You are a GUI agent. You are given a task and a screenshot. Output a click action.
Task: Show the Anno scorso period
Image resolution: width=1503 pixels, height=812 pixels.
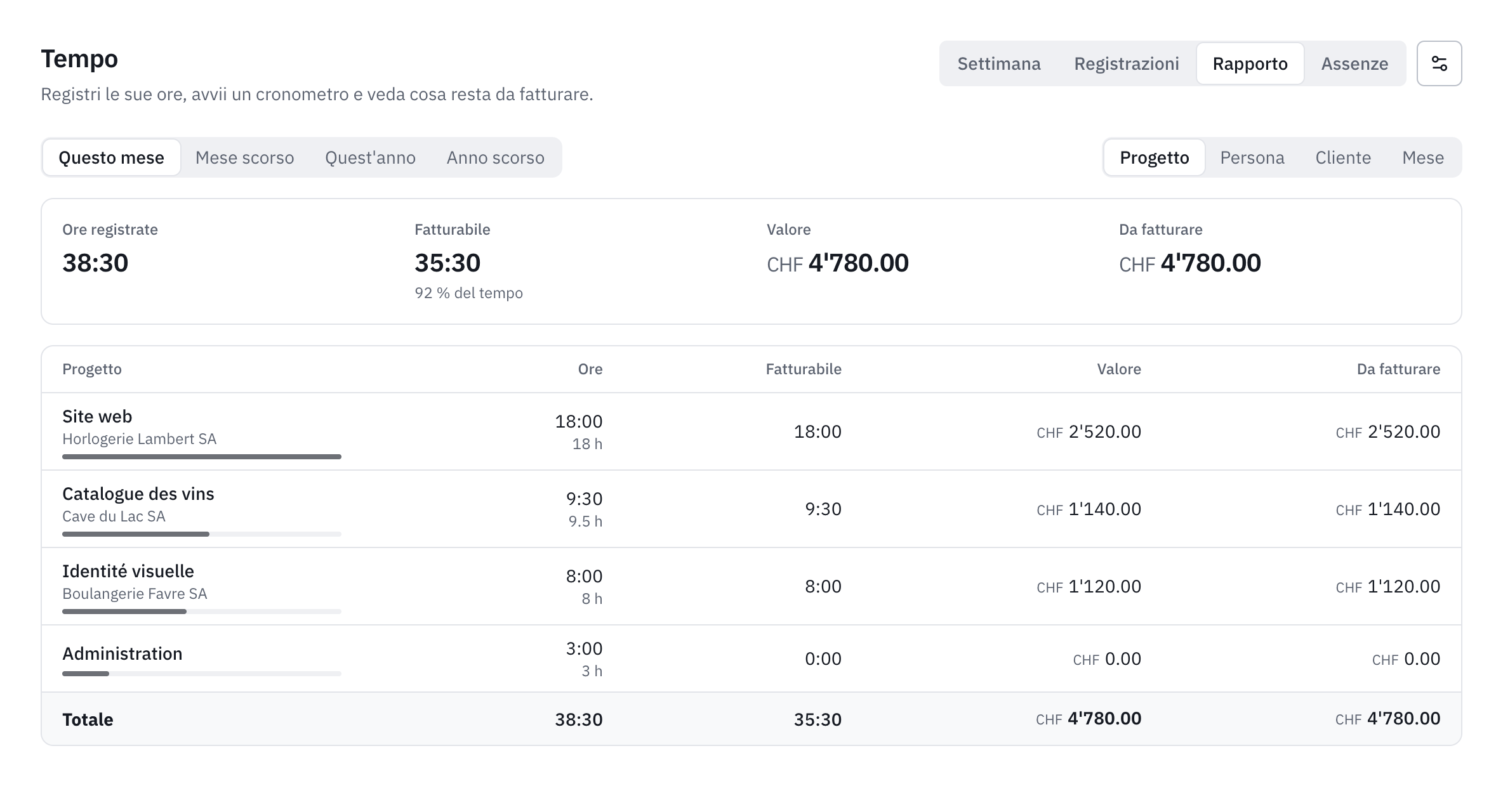point(496,157)
